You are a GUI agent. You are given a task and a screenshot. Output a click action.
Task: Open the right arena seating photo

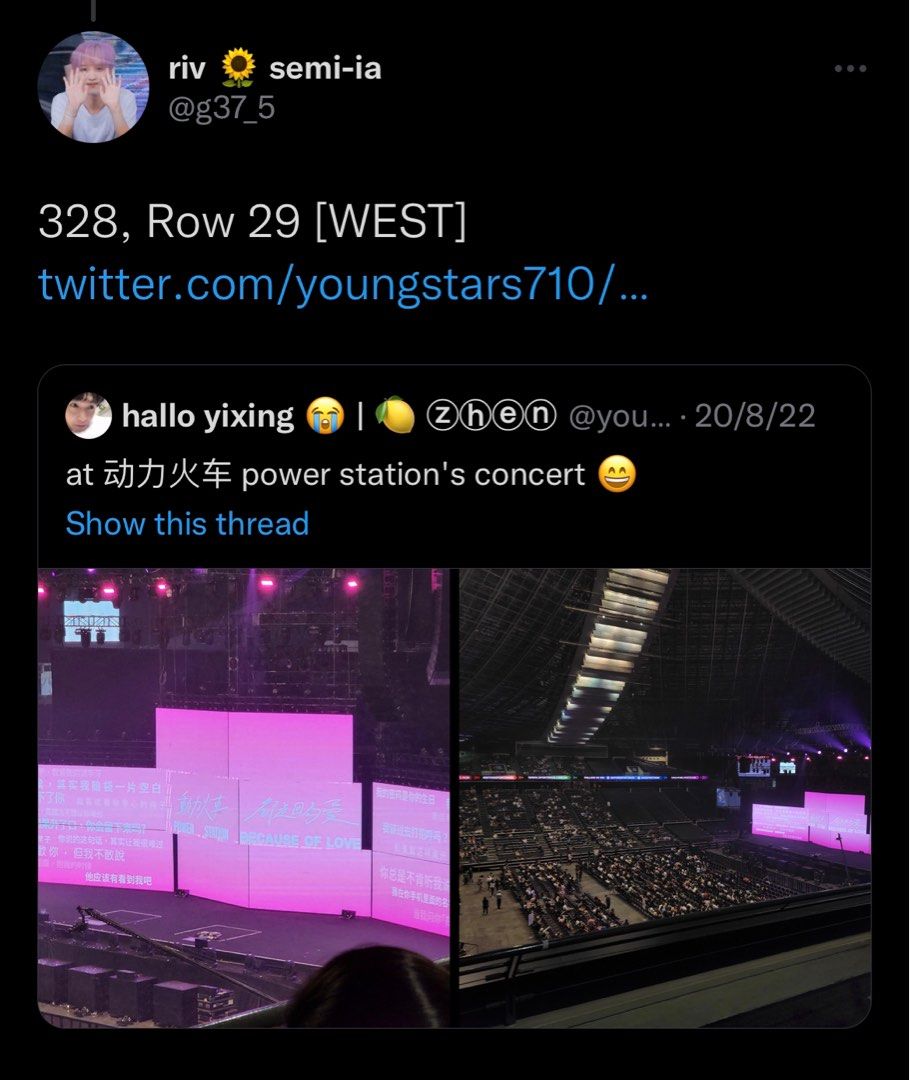pyautogui.click(x=665, y=797)
